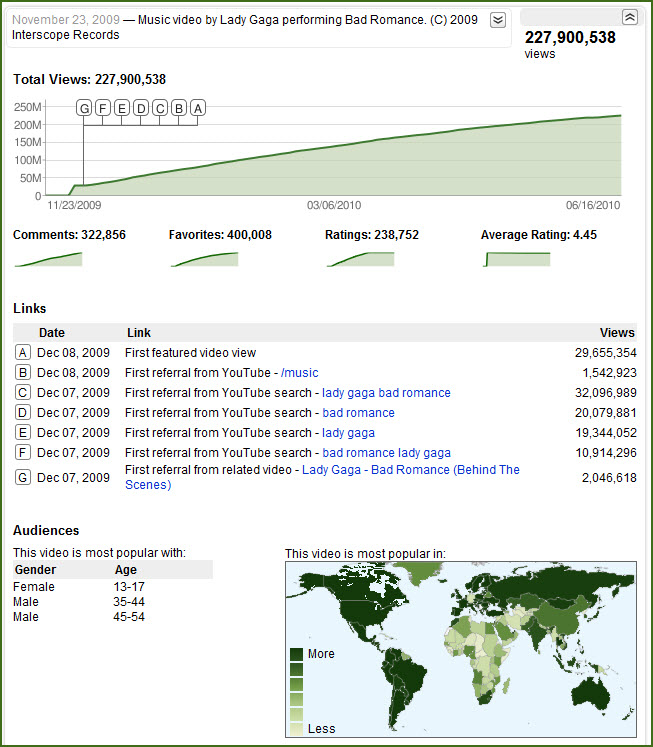The height and width of the screenshot is (747, 653).
Task: Expand the video description with double-chevron icon
Action: pyautogui.click(x=498, y=20)
